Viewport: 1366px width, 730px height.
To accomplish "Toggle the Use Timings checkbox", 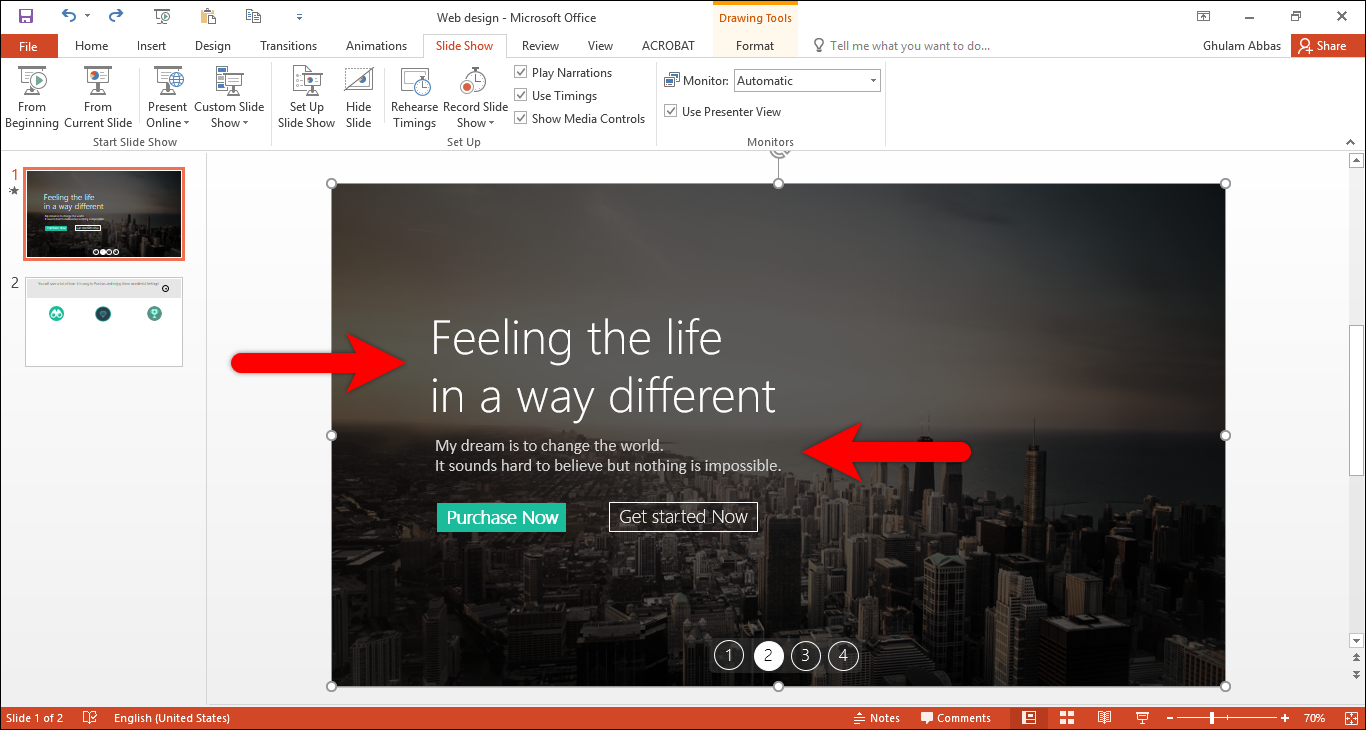I will coord(521,95).
